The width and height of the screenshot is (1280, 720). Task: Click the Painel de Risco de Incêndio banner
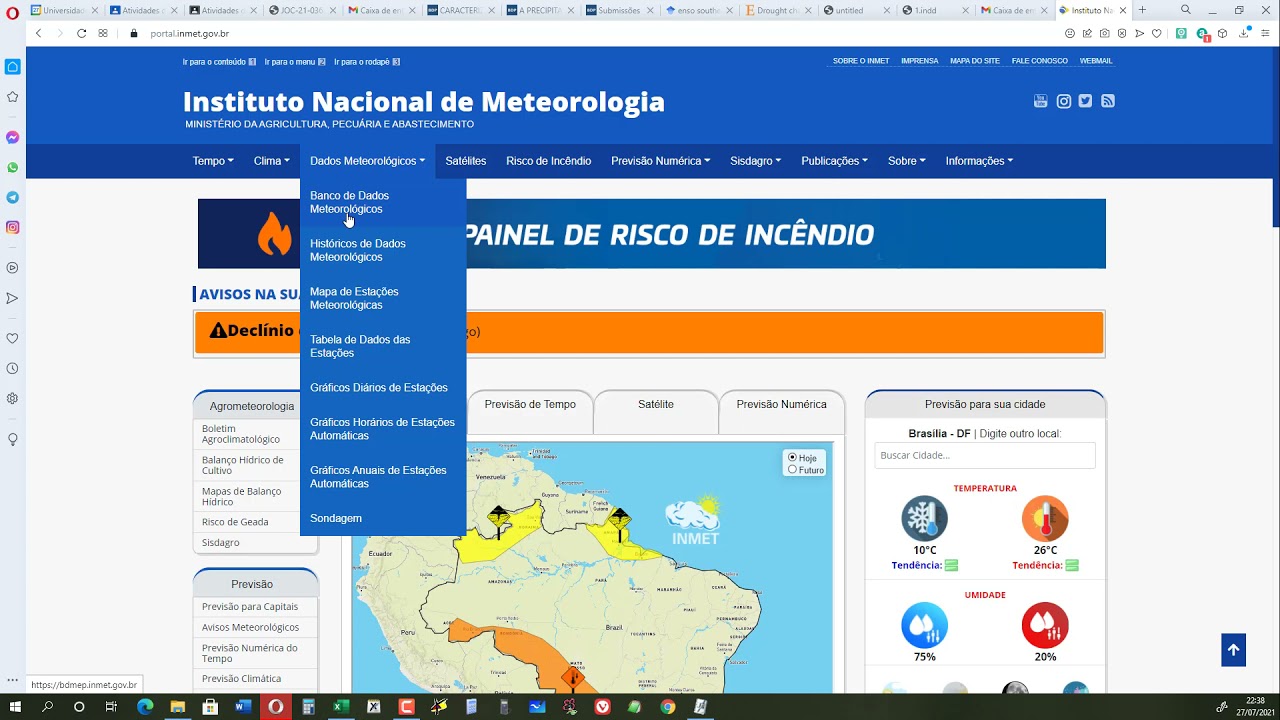[x=652, y=234]
